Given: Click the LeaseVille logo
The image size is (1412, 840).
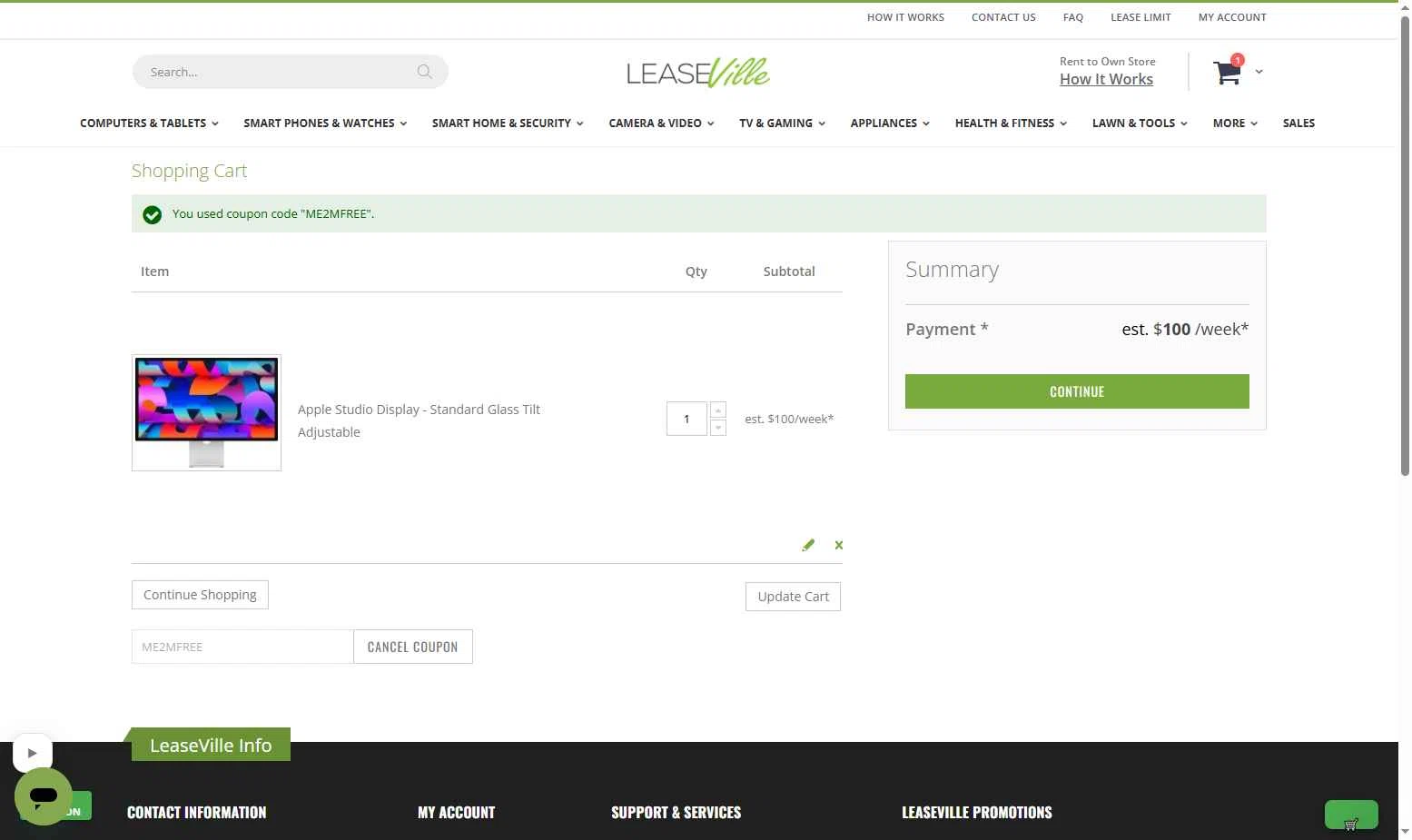Looking at the screenshot, I should [x=698, y=72].
